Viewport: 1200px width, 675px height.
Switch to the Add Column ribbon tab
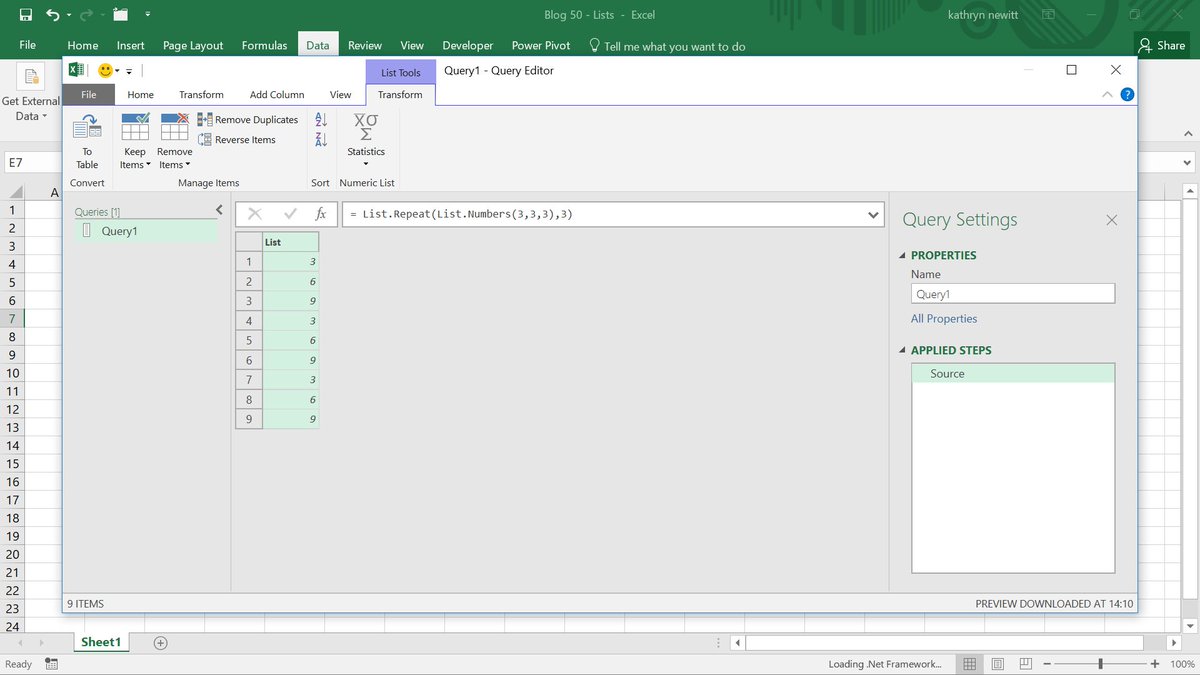tap(277, 94)
